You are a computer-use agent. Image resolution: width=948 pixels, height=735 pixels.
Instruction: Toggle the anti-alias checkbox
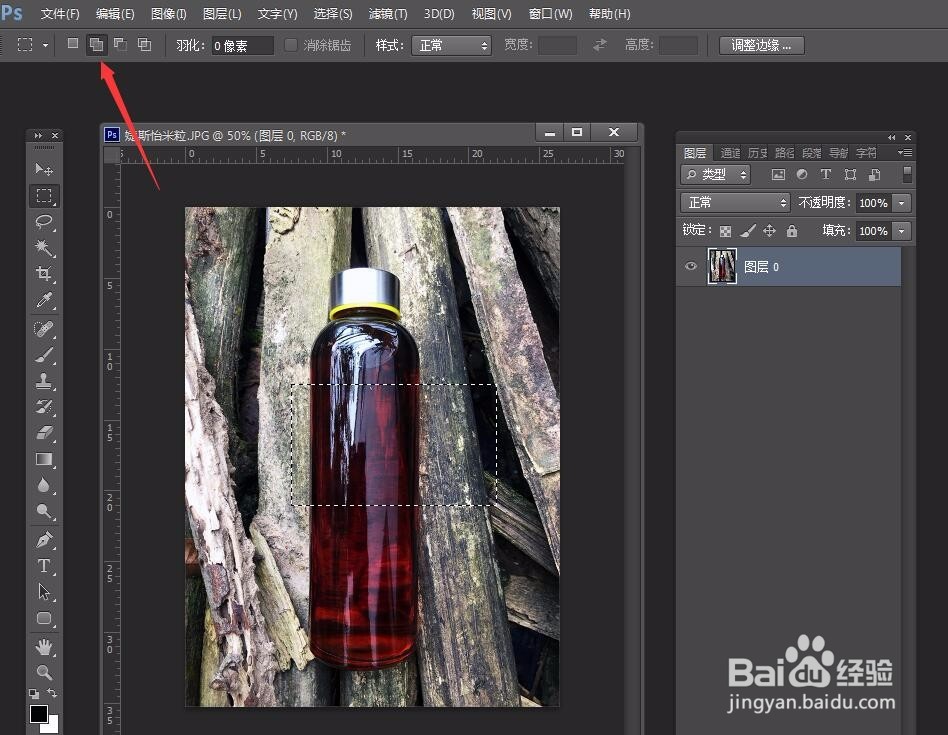(291, 45)
